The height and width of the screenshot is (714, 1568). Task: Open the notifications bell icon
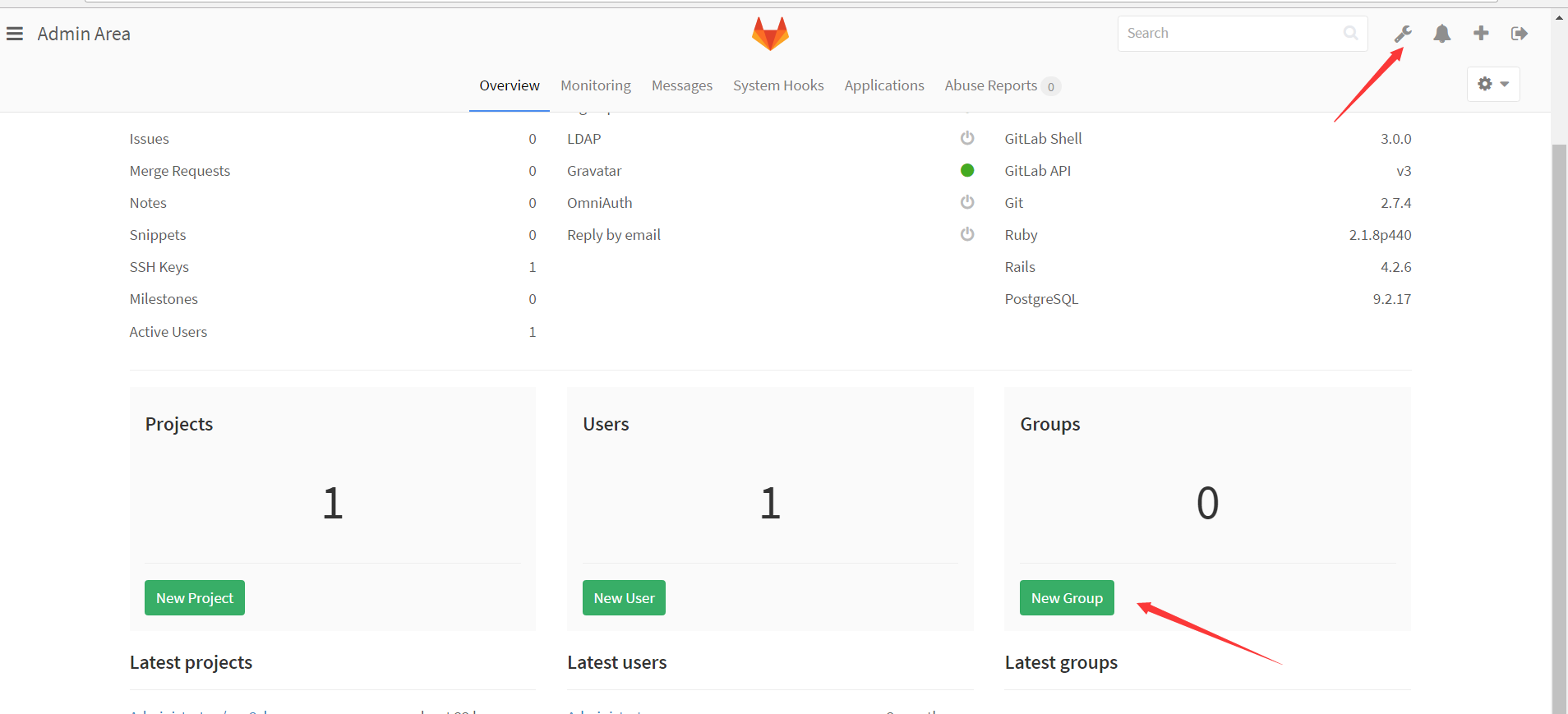[x=1441, y=34]
